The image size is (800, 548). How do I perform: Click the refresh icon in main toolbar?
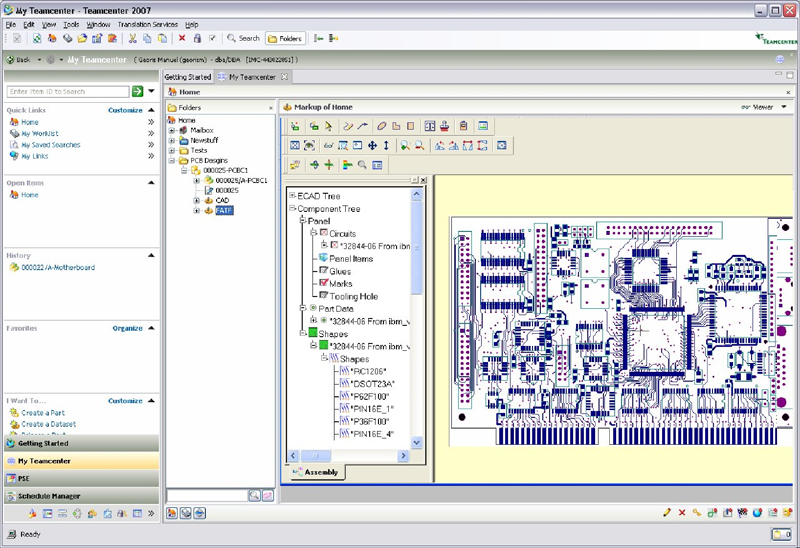(x=37, y=38)
